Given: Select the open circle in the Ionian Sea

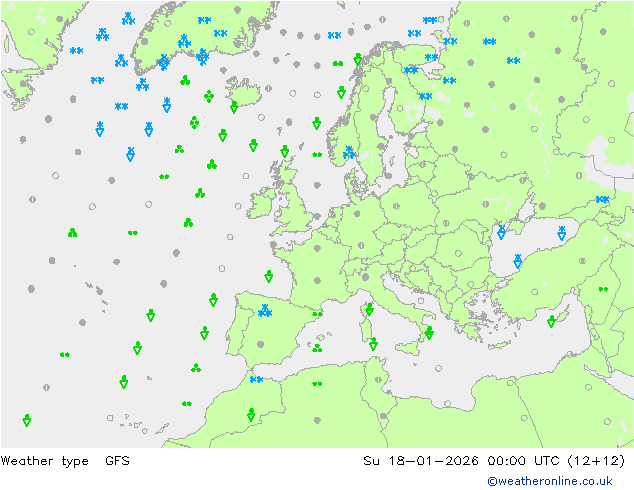Looking at the screenshot, I should pos(439,368).
